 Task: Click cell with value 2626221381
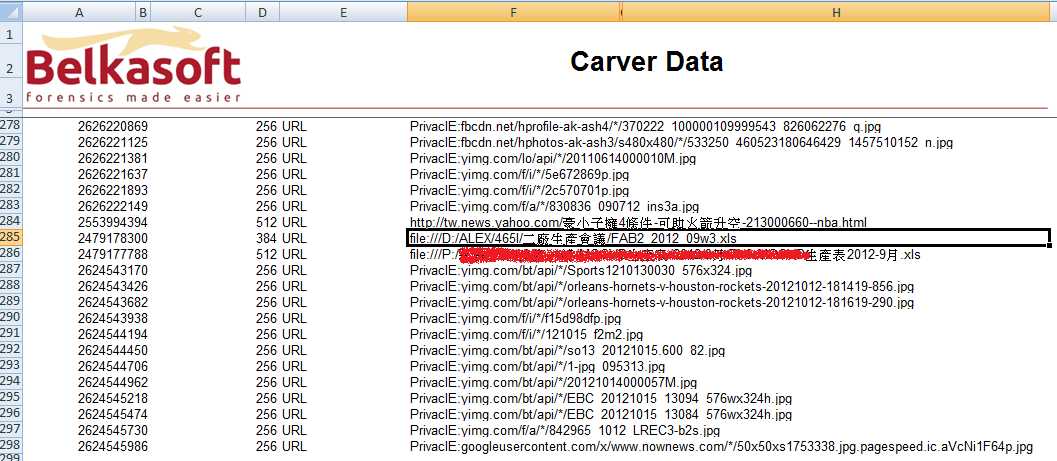[x=113, y=158]
